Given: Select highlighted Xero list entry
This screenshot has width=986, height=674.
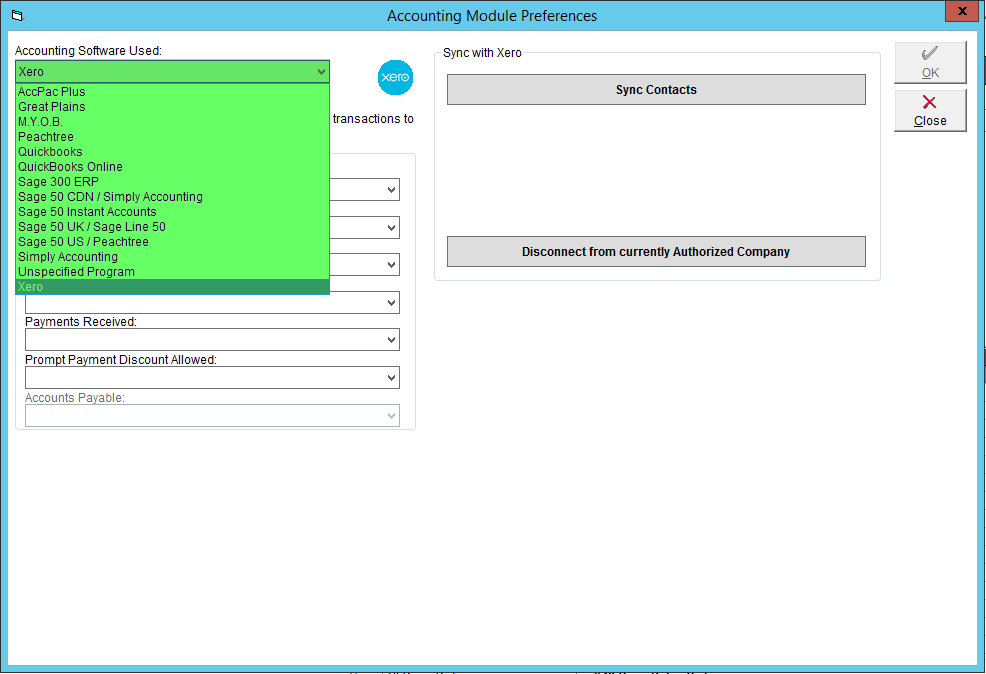Looking at the screenshot, I should click(x=172, y=287).
